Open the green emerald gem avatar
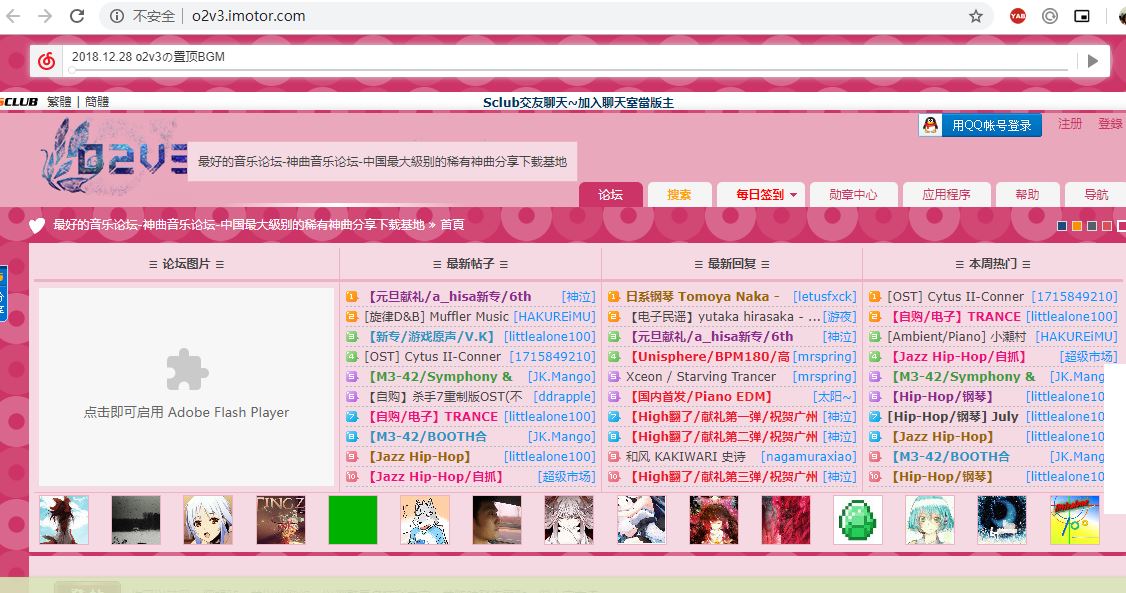Image resolution: width=1126 pixels, height=593 pixels. [x=857, y=520]
